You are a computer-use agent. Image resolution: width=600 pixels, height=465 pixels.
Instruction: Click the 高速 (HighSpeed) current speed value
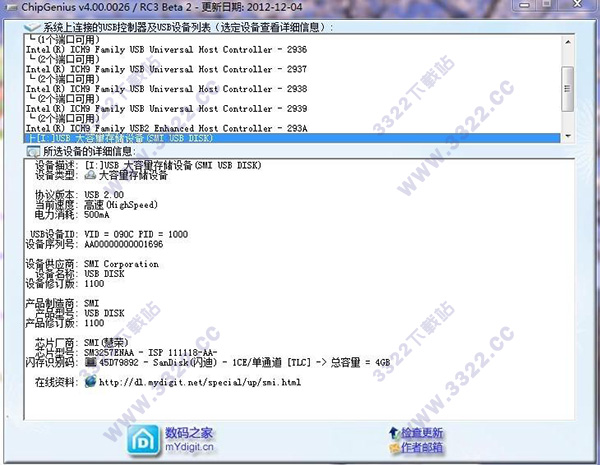tap(121, 205)
